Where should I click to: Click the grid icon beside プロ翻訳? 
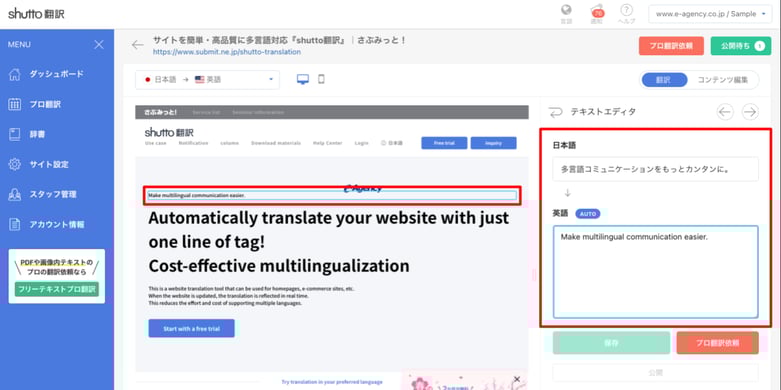15,105
